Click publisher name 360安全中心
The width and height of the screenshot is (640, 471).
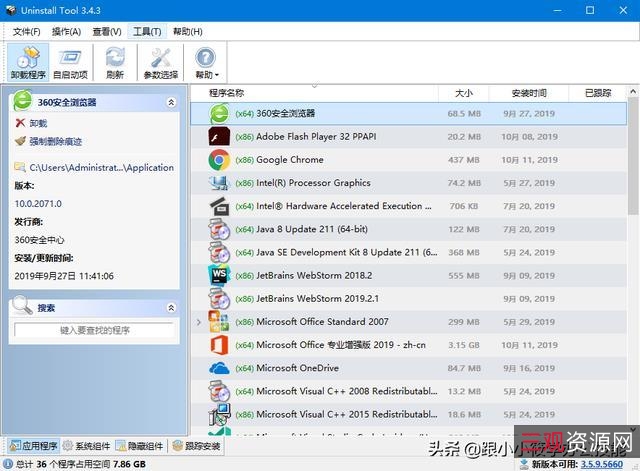pyautogui.click(x=39, y=240)
